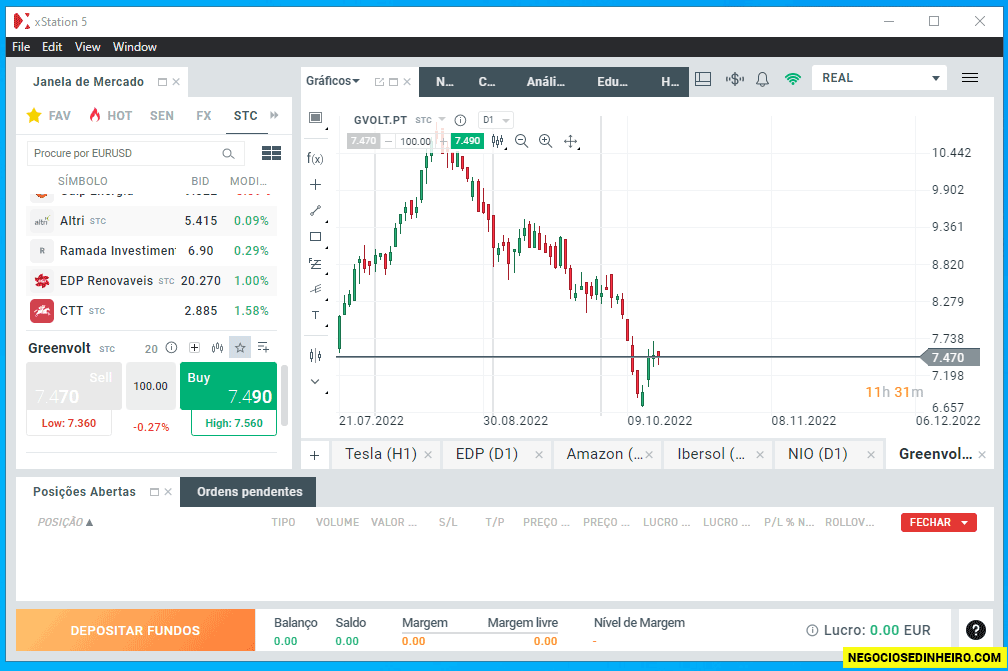The width and height of the screenshot is (1008, 671).
Task: Close the Tesla (H1) chart tab
Action: [x=428, y=455]
